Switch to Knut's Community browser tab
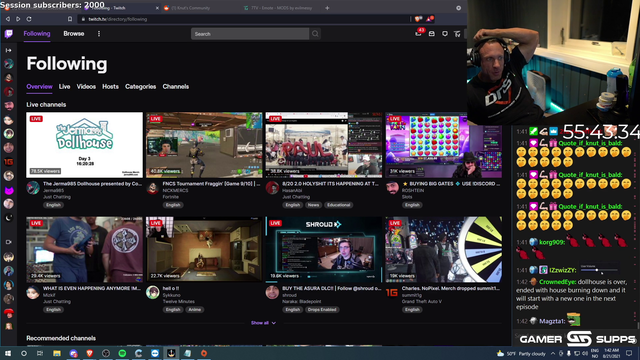The image size is (640, 360). [200, 8]
